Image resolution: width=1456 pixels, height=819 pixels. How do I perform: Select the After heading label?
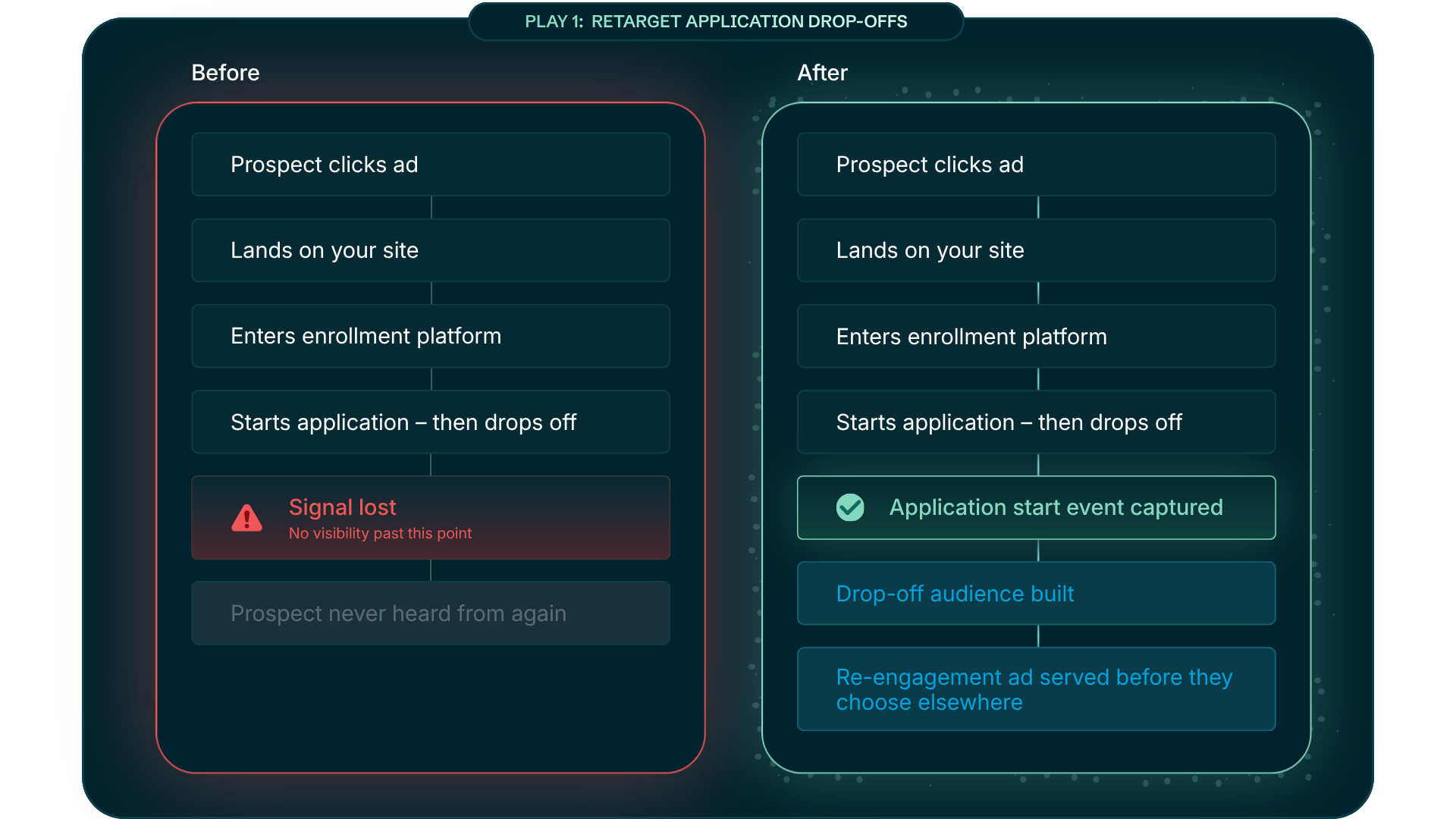tap(822, 73)
